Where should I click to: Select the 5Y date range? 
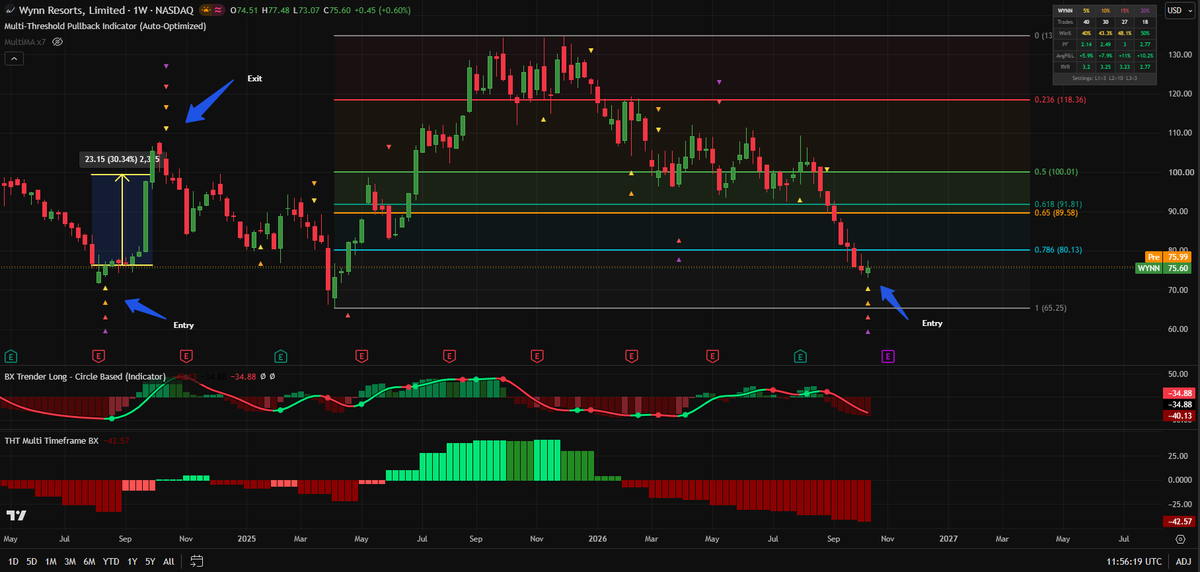[150, 561]
